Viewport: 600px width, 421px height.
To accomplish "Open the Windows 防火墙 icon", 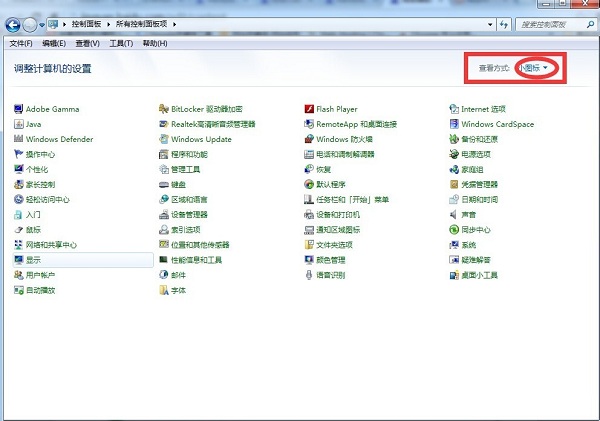I will (309, 139).
